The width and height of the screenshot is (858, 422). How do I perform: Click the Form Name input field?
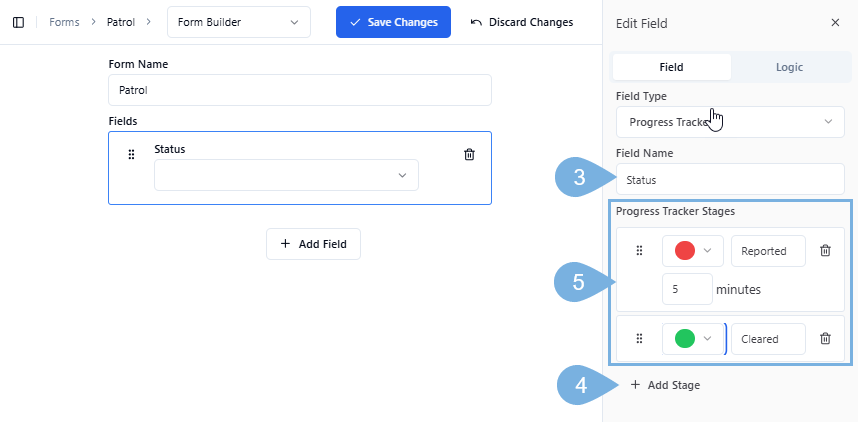pos(299,90)
